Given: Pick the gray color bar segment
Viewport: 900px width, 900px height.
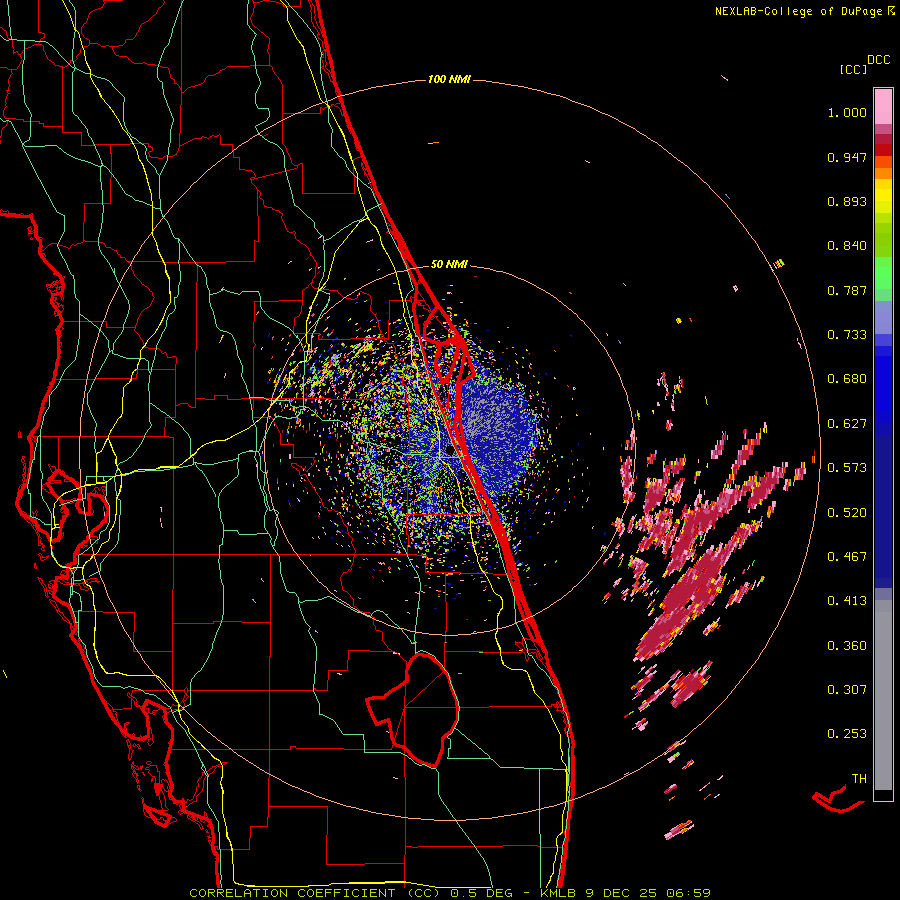Looking at the screenshot, I should coord(883,695).
